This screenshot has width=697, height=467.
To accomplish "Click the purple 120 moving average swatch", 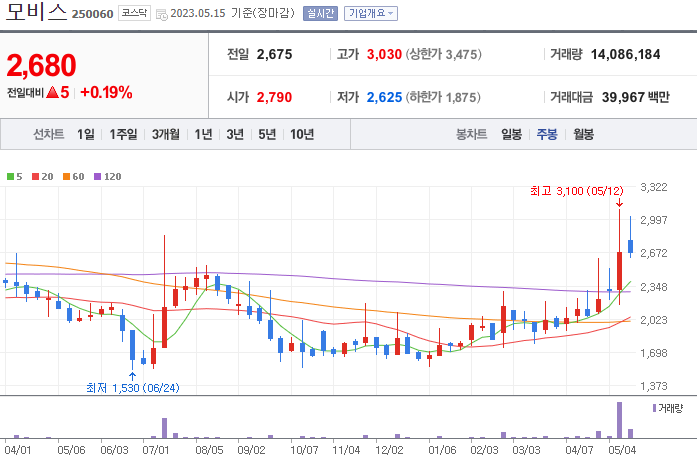I will (98, 177).
